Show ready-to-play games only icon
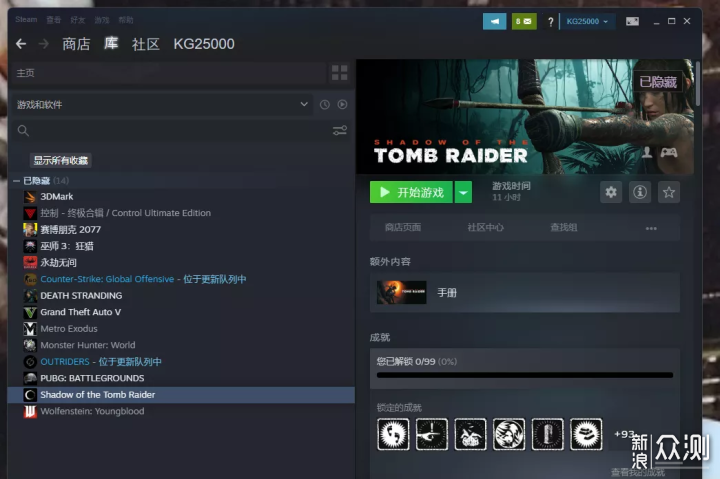 (342, 104)
